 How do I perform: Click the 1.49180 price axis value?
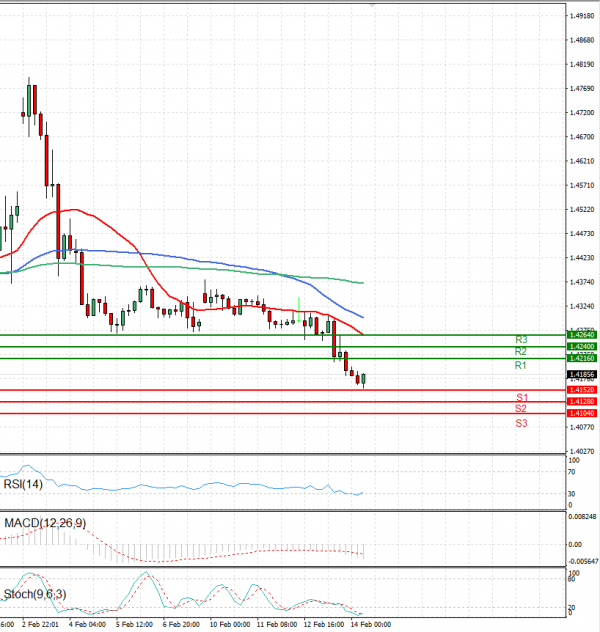pos(582,16)
